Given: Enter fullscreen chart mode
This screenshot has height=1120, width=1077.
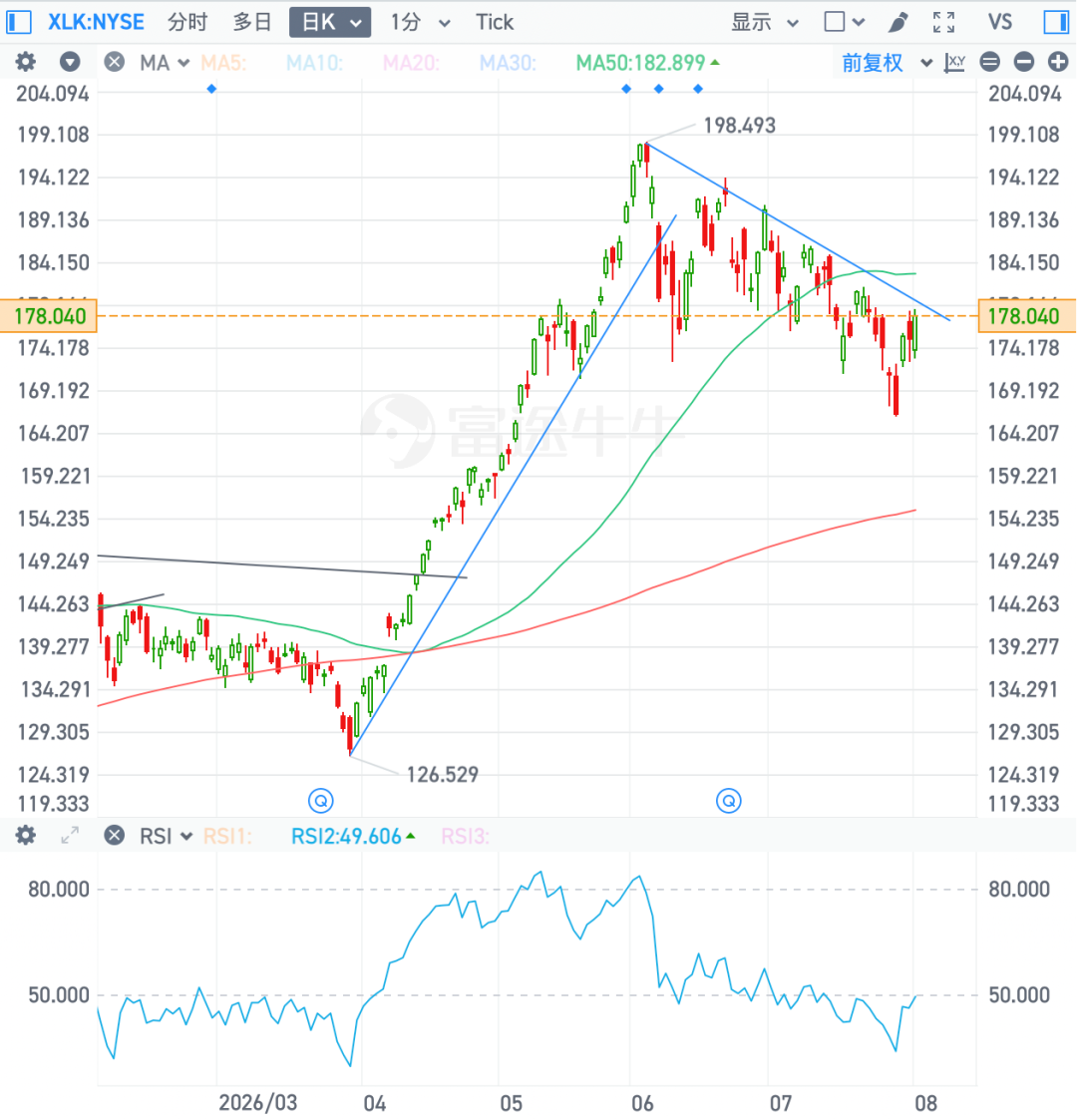Looking at the screenshot, I should tap(943, 22).
